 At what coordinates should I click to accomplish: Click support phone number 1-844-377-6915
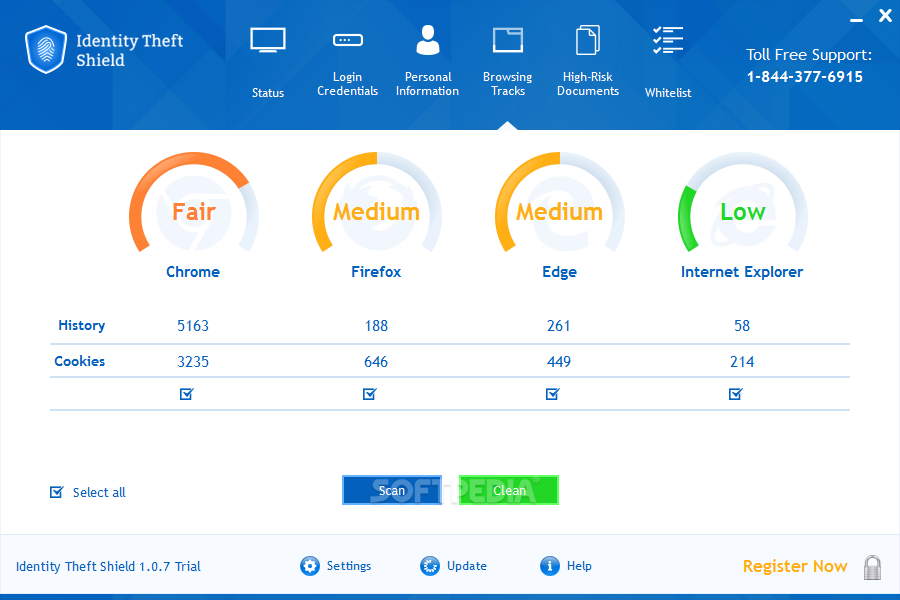coord(805,77)
